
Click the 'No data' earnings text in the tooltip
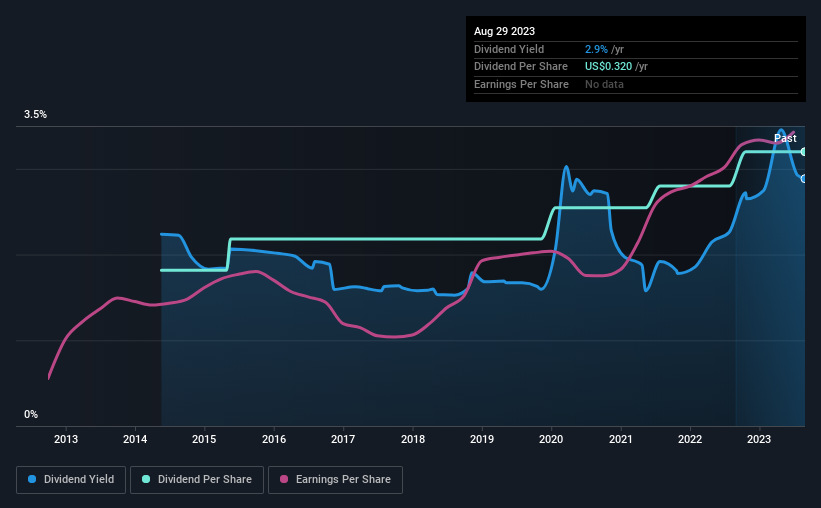(605, 85)
